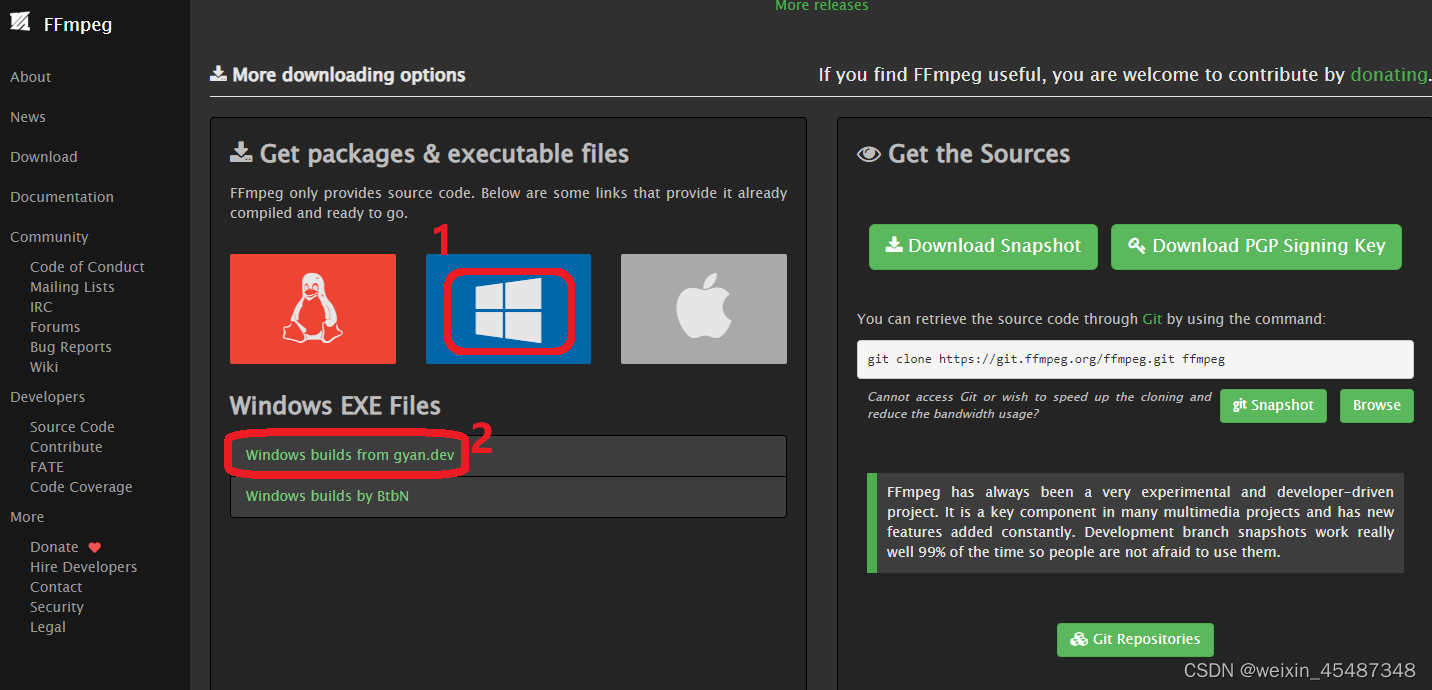Click 'Windows EXE Files' heading
This screenshot has height=690, width=1432.
335,406
